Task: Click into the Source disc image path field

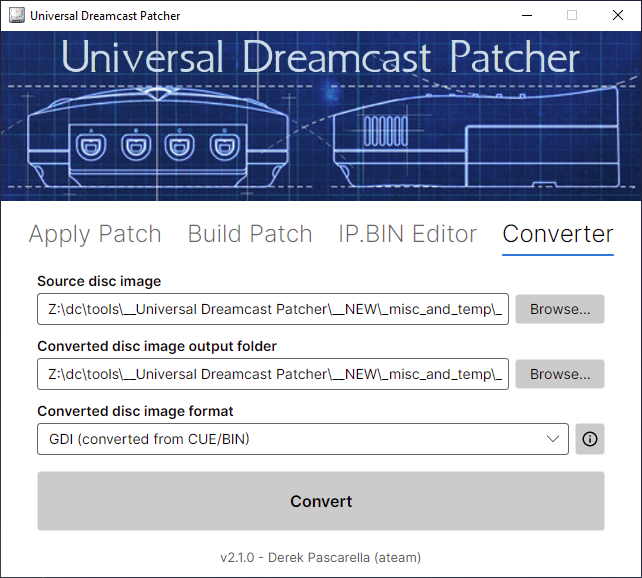Action: 273,309
